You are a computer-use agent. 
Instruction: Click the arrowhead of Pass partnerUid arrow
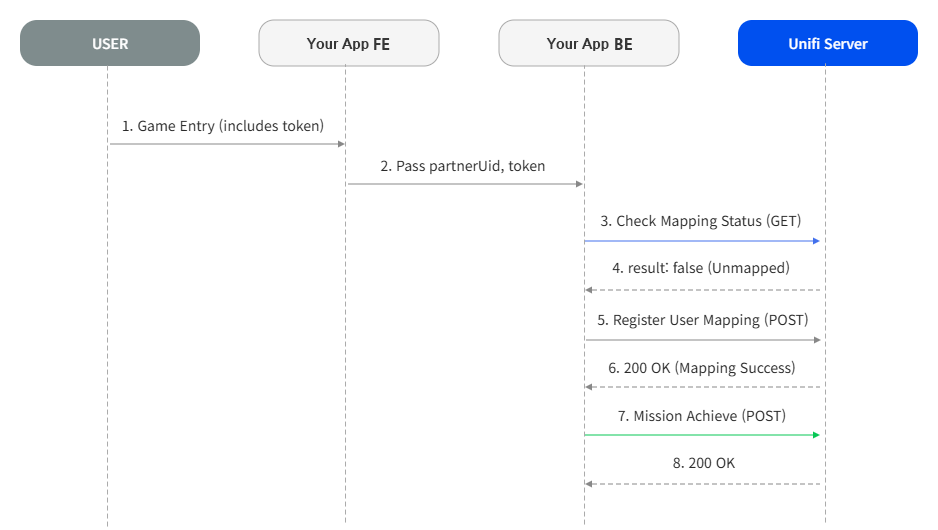pos(579,184)
